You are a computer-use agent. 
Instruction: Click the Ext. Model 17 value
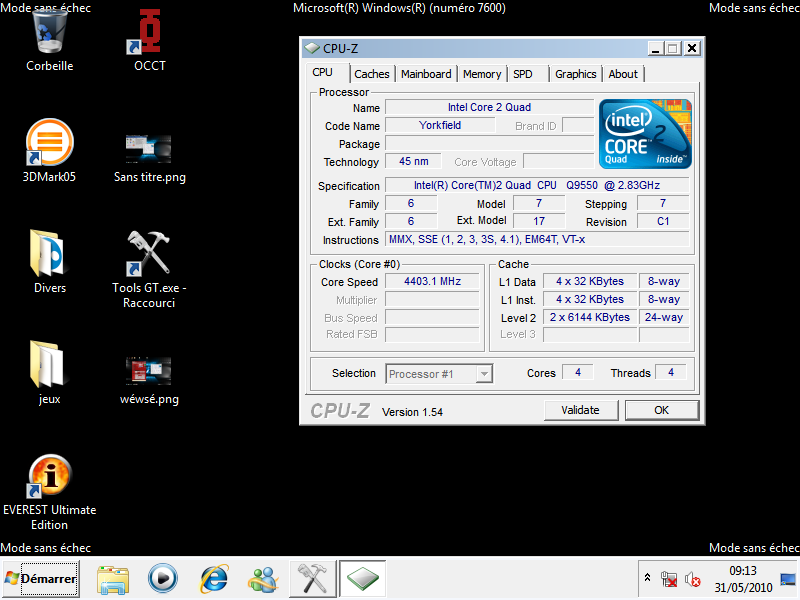click(x=539, y=221)
